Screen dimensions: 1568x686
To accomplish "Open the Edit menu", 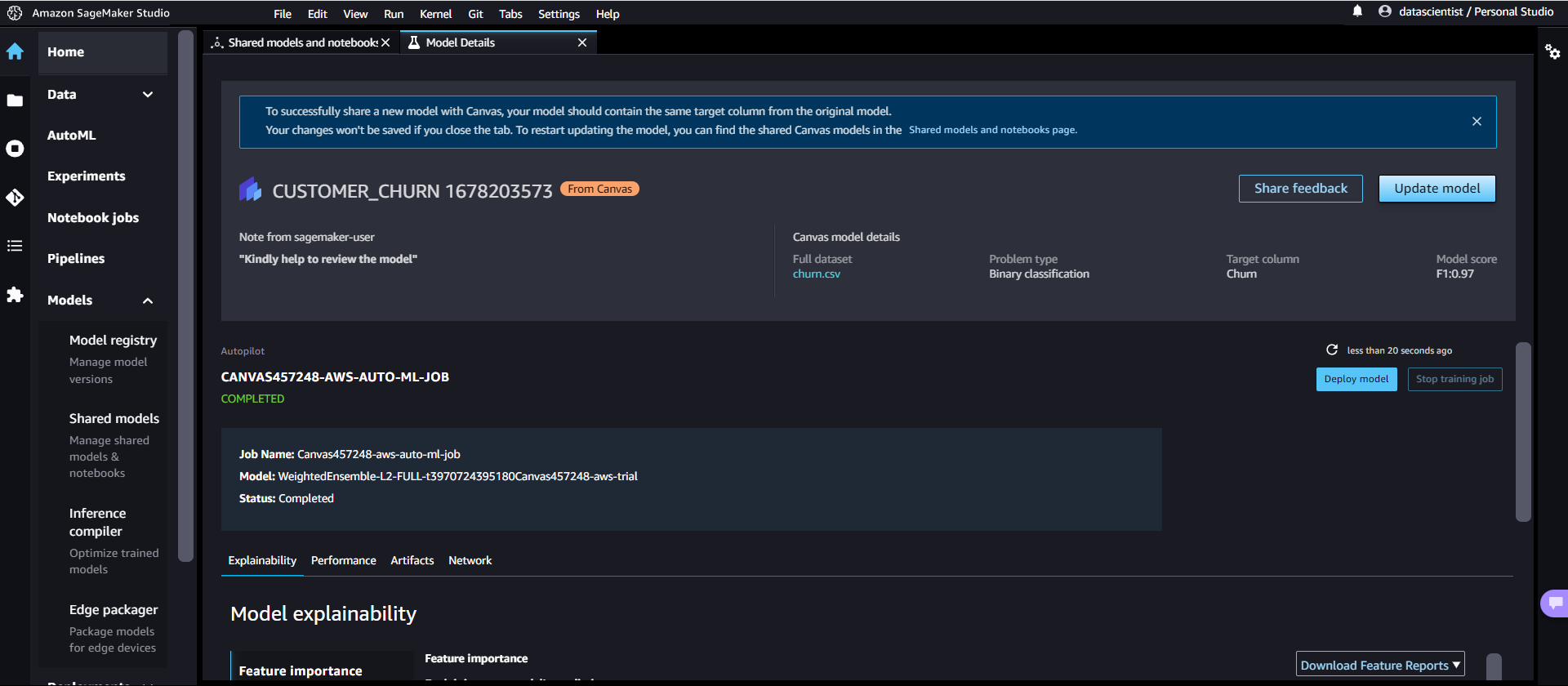I will pos(318,14).
